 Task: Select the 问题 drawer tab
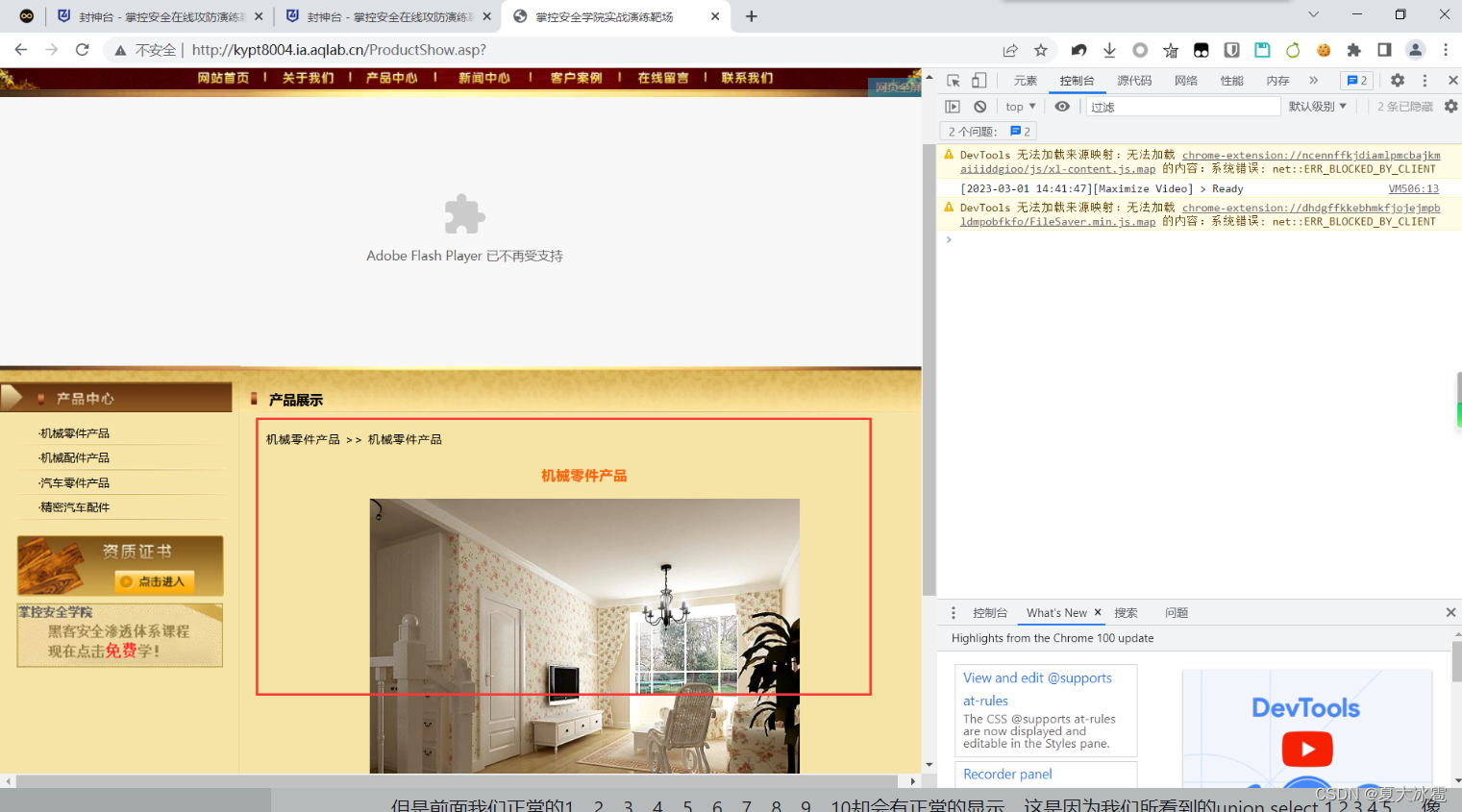click(1177, 613)
